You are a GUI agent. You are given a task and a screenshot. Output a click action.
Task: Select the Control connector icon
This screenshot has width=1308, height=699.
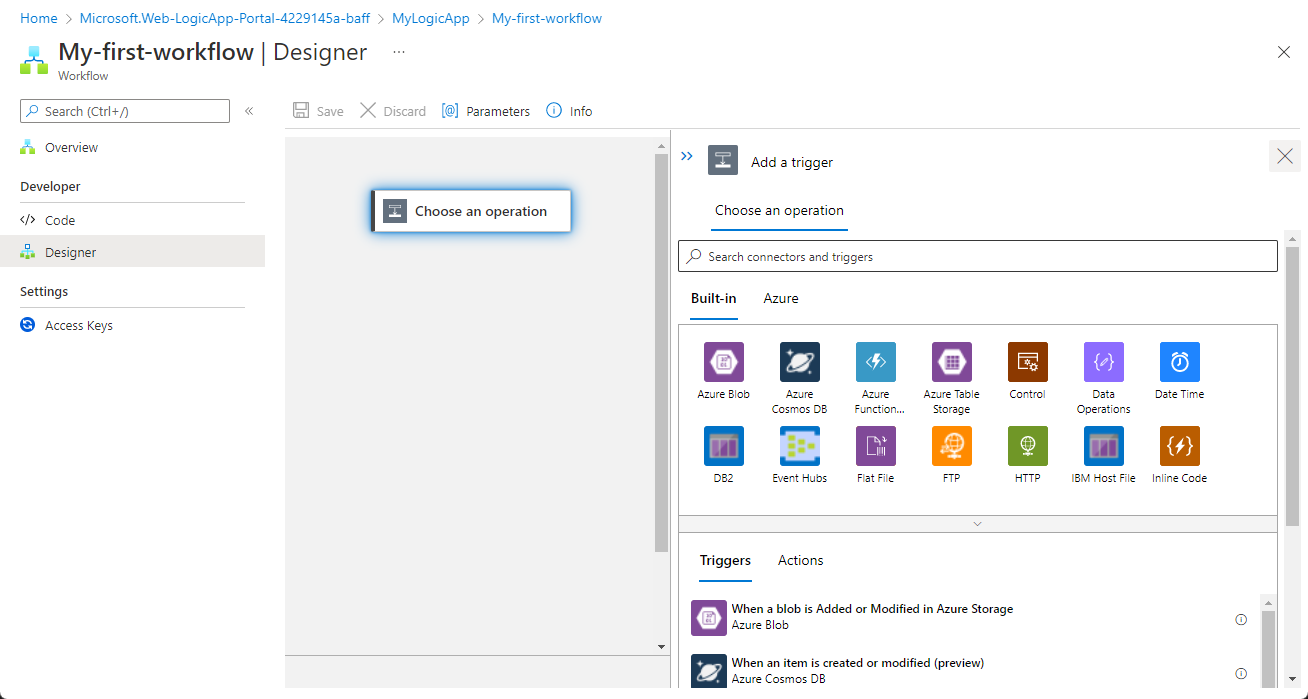point(1027,362)
